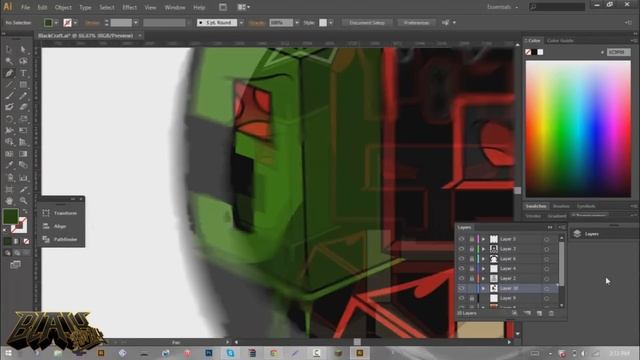This screenshot has height=360, width=640.
Task: Toggle visibility eye of Layer 9
Action: [461, 298]
